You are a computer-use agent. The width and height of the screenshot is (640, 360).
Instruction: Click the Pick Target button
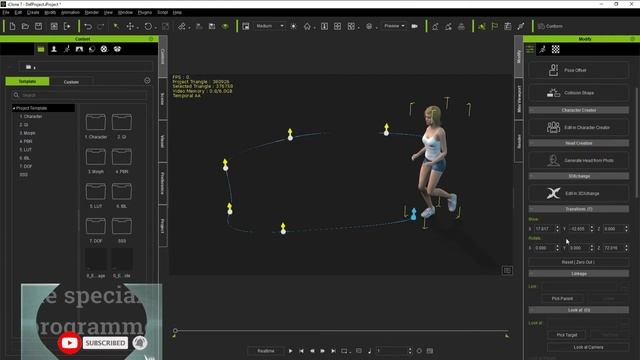click(x=567, y=335)
